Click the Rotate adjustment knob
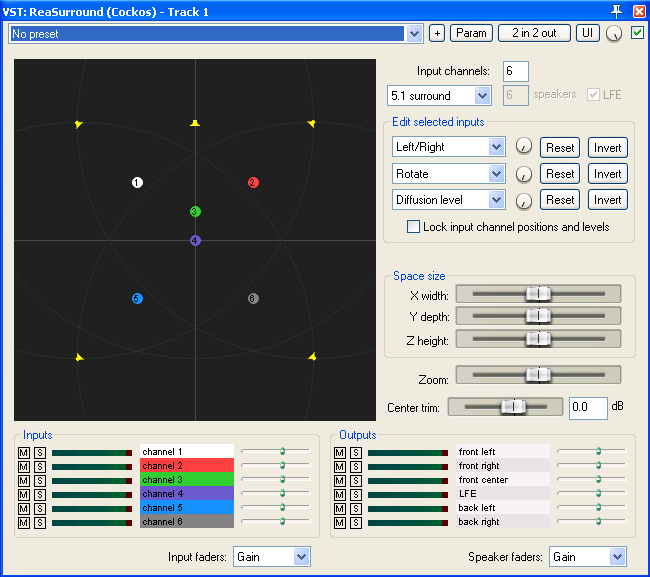650x577 pixels. tap(524, 175)
